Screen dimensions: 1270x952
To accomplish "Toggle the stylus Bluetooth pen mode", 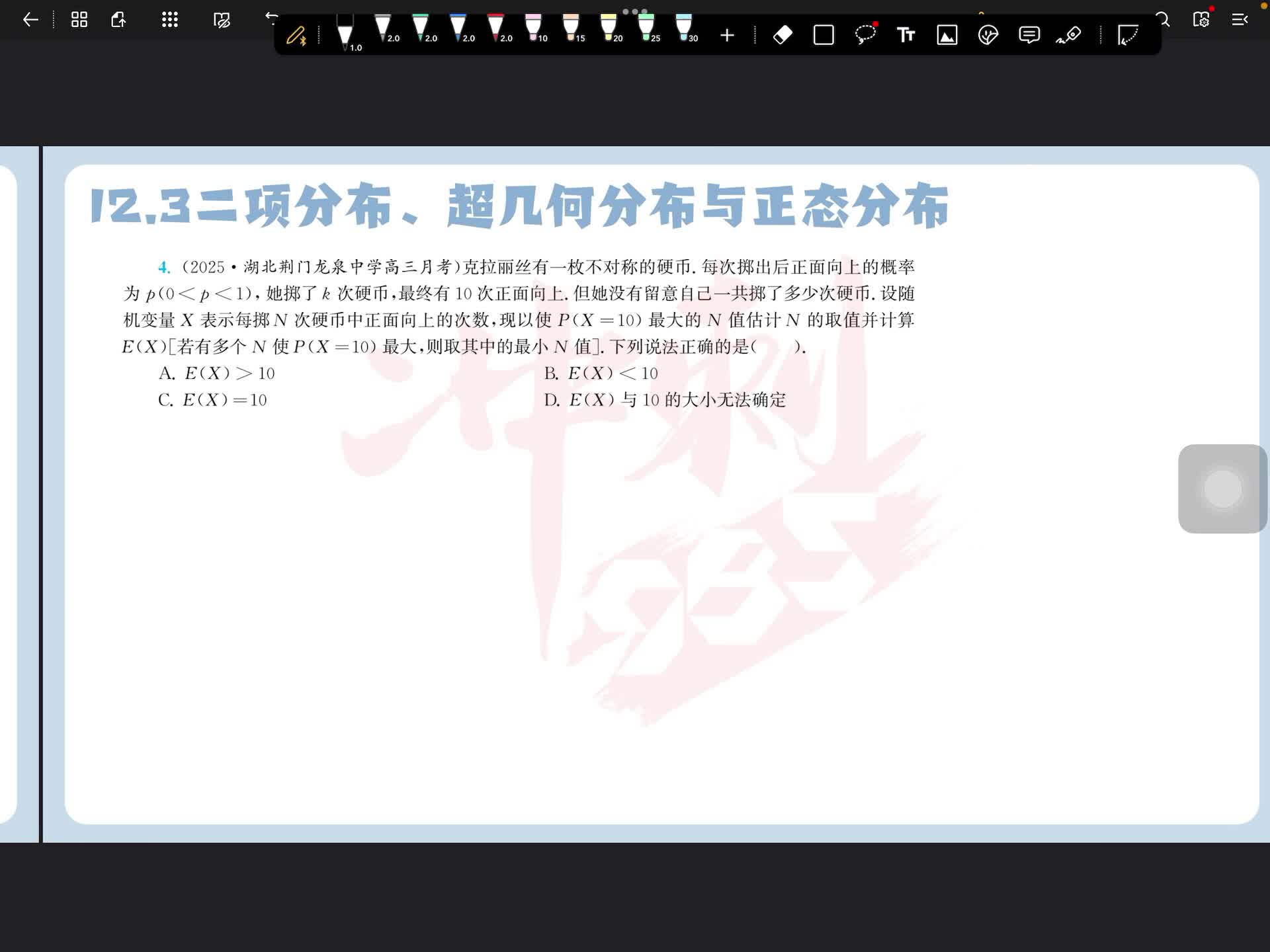I will coord(296,35).
